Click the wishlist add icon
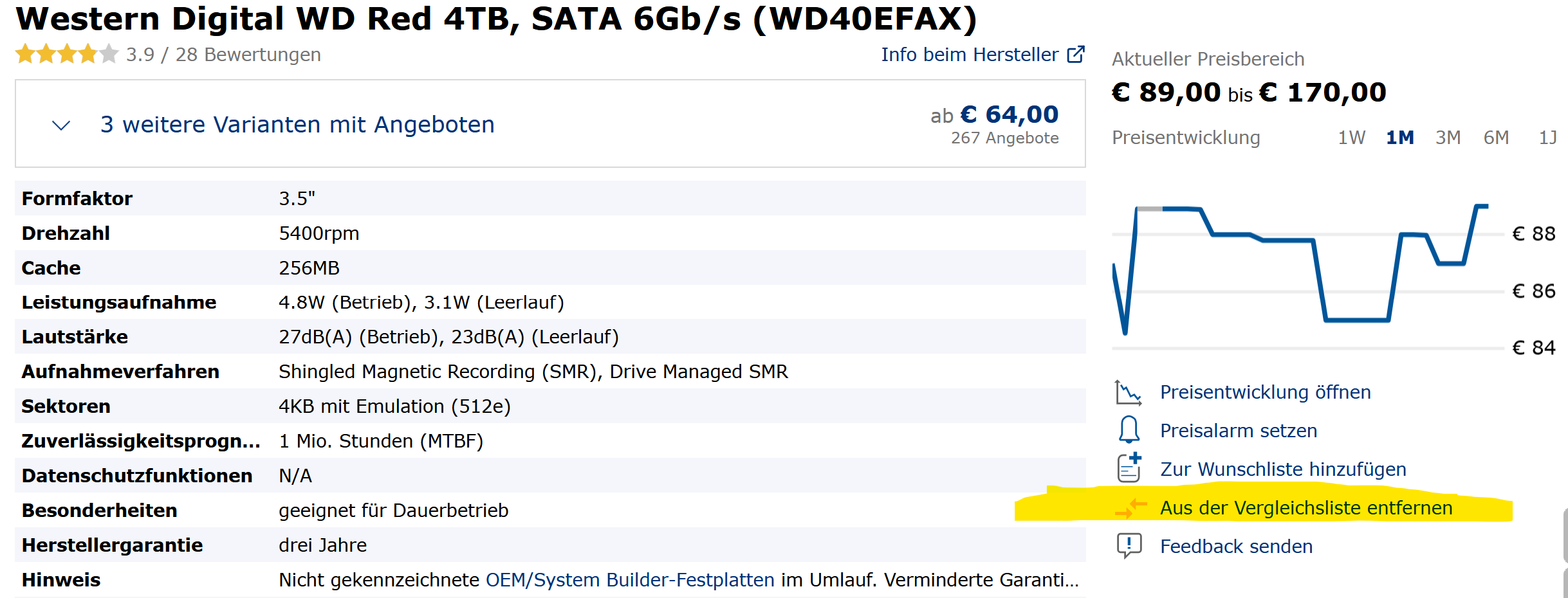The height and width of the screenshot is (598, 1568). pos(1129,468)
